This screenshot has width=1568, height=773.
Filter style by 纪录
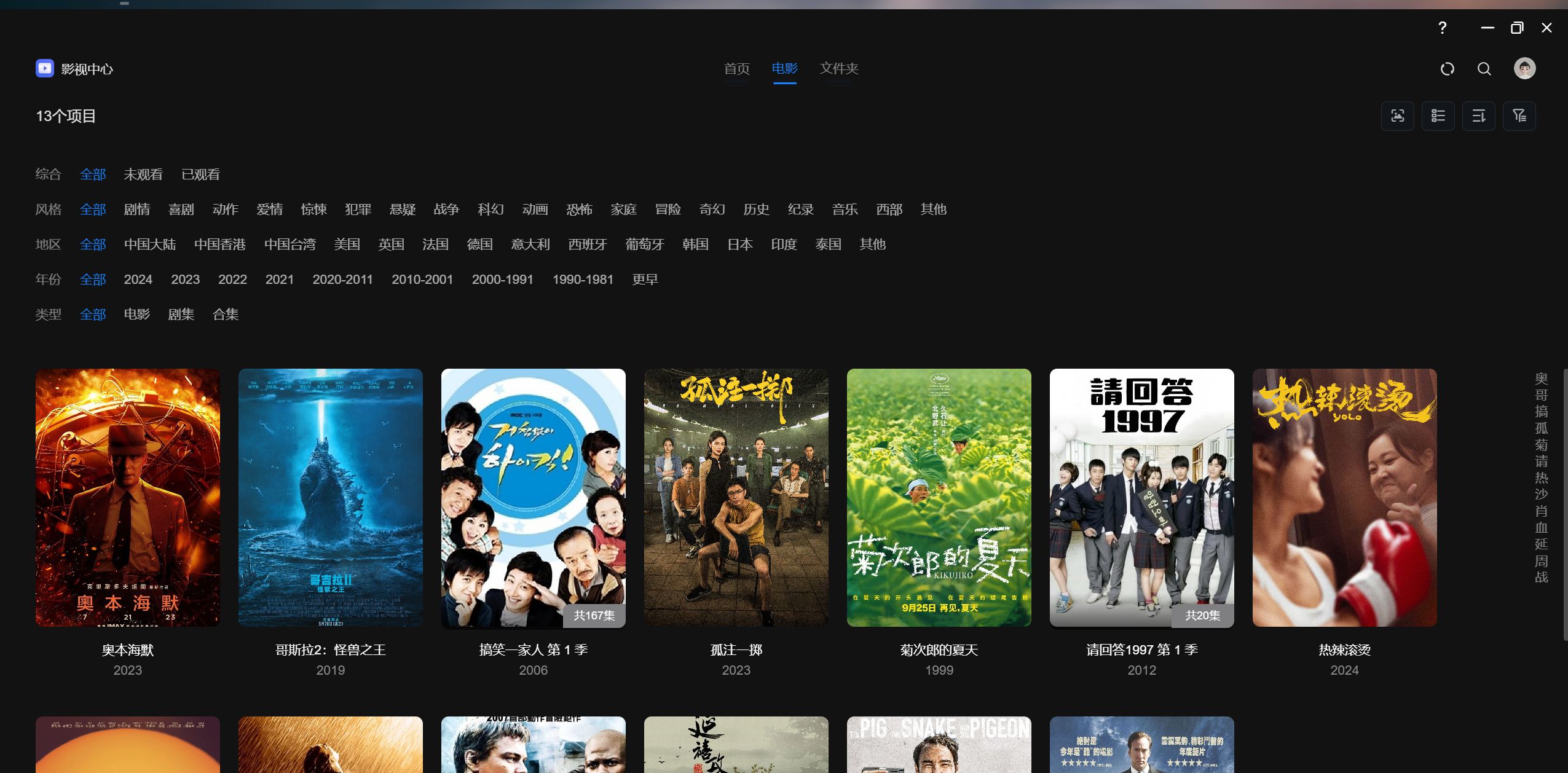coord(801,210)
